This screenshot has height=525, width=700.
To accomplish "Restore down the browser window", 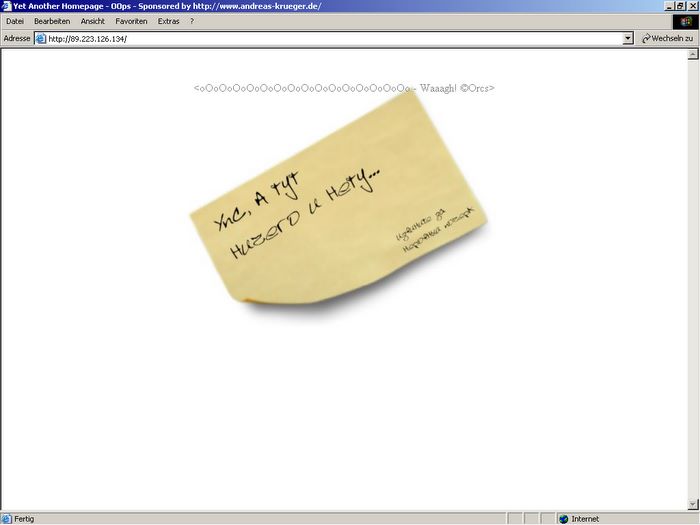I will click(679, 6).
